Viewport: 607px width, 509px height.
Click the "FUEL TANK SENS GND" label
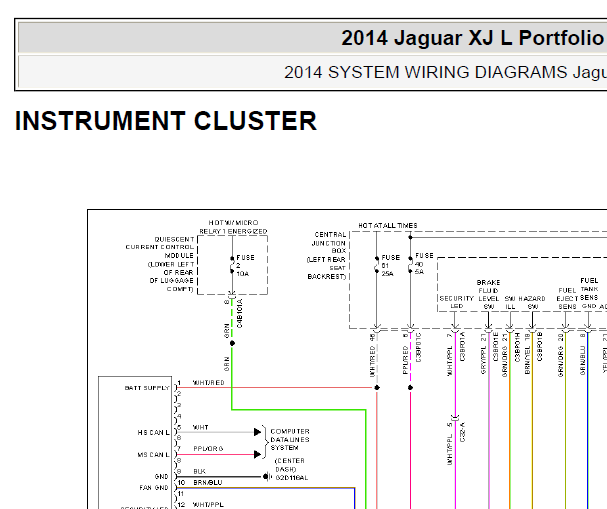[x=589, y=293]
